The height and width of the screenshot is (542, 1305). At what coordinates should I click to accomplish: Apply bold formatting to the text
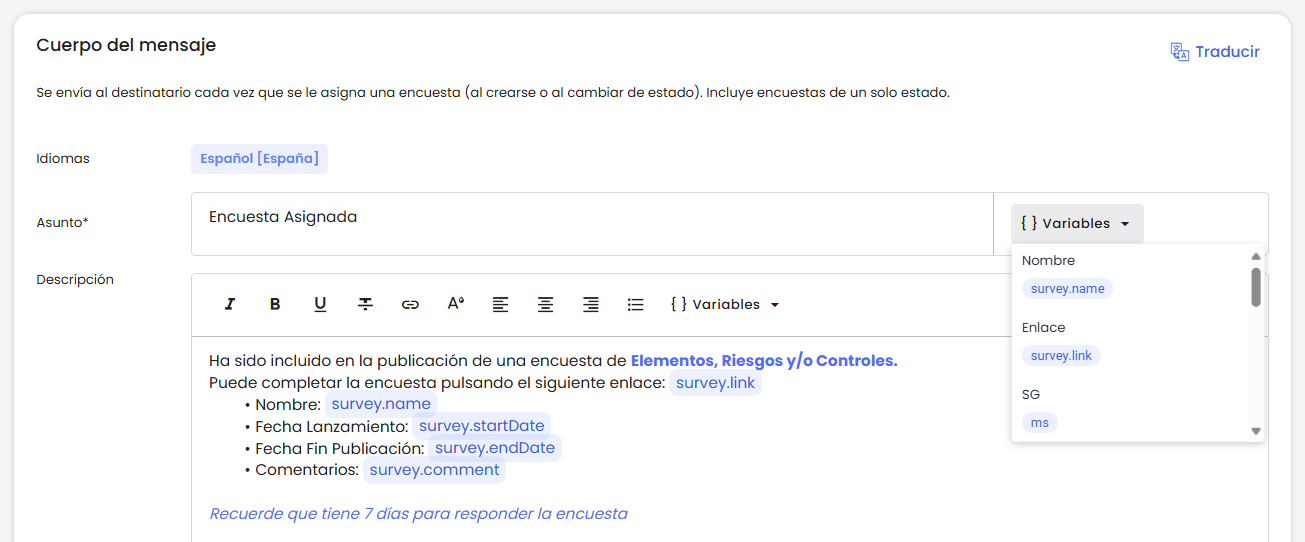click(x=275, y=305)
